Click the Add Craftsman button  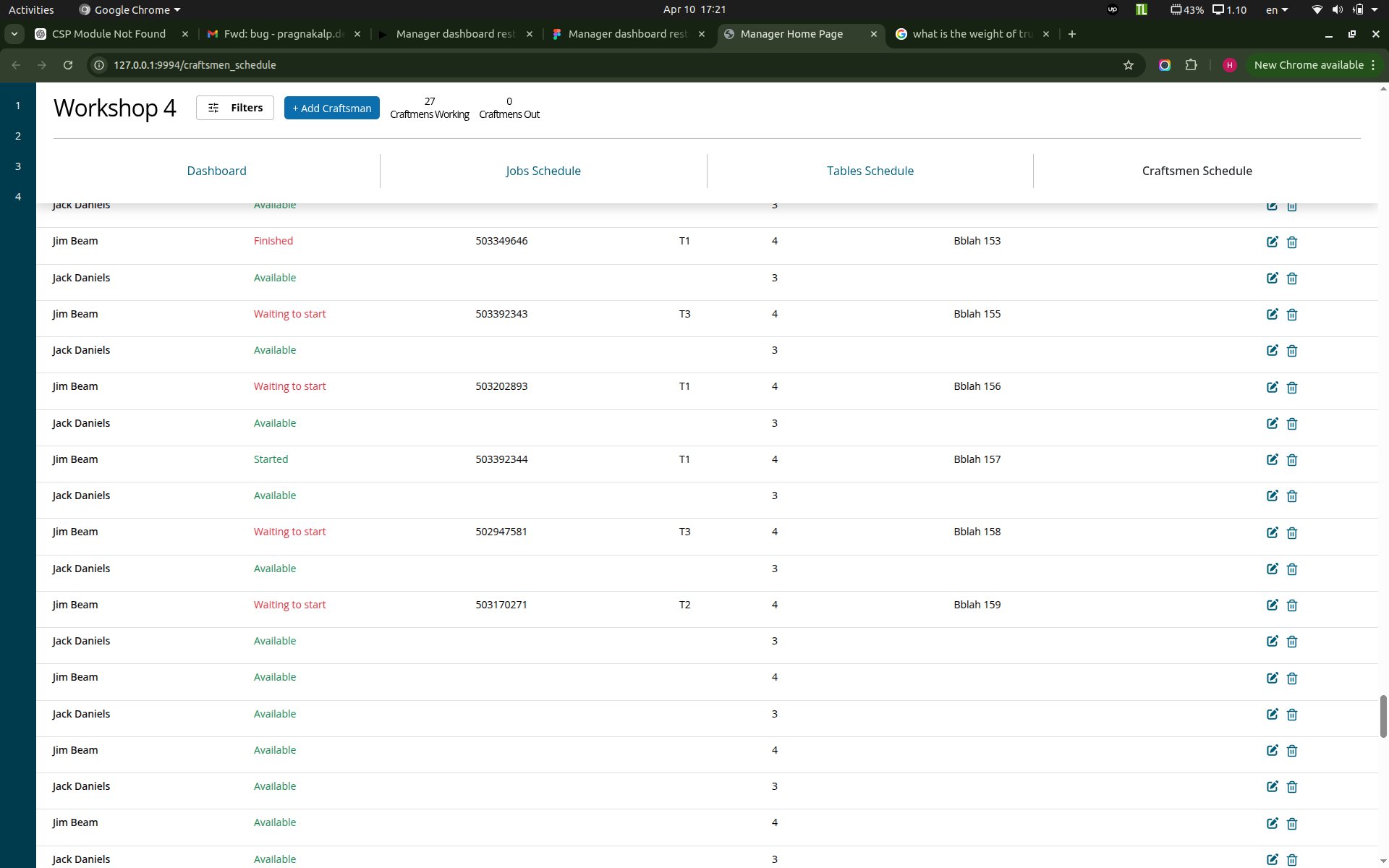331,108
